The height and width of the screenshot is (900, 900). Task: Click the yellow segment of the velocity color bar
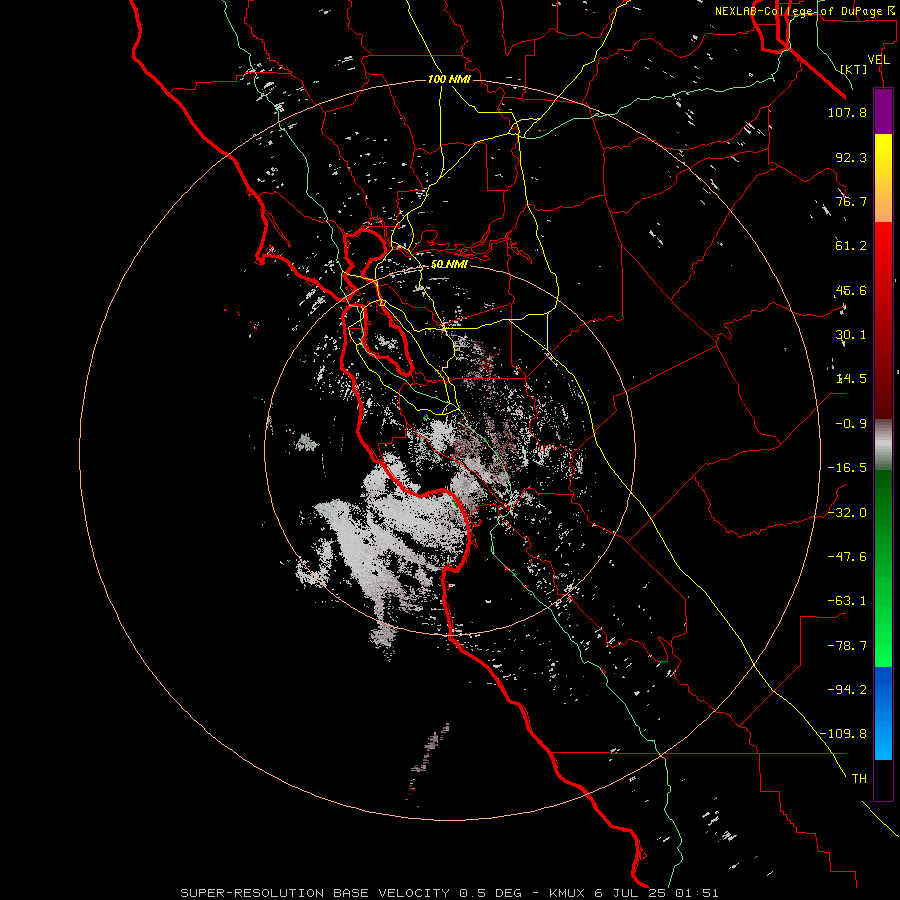pos(883,178)
